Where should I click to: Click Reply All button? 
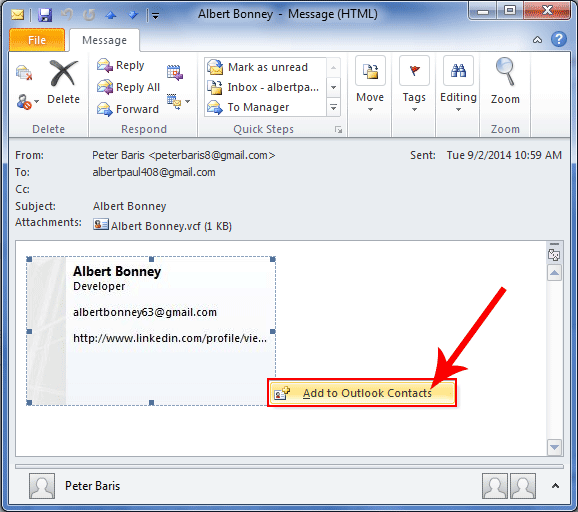128,87
